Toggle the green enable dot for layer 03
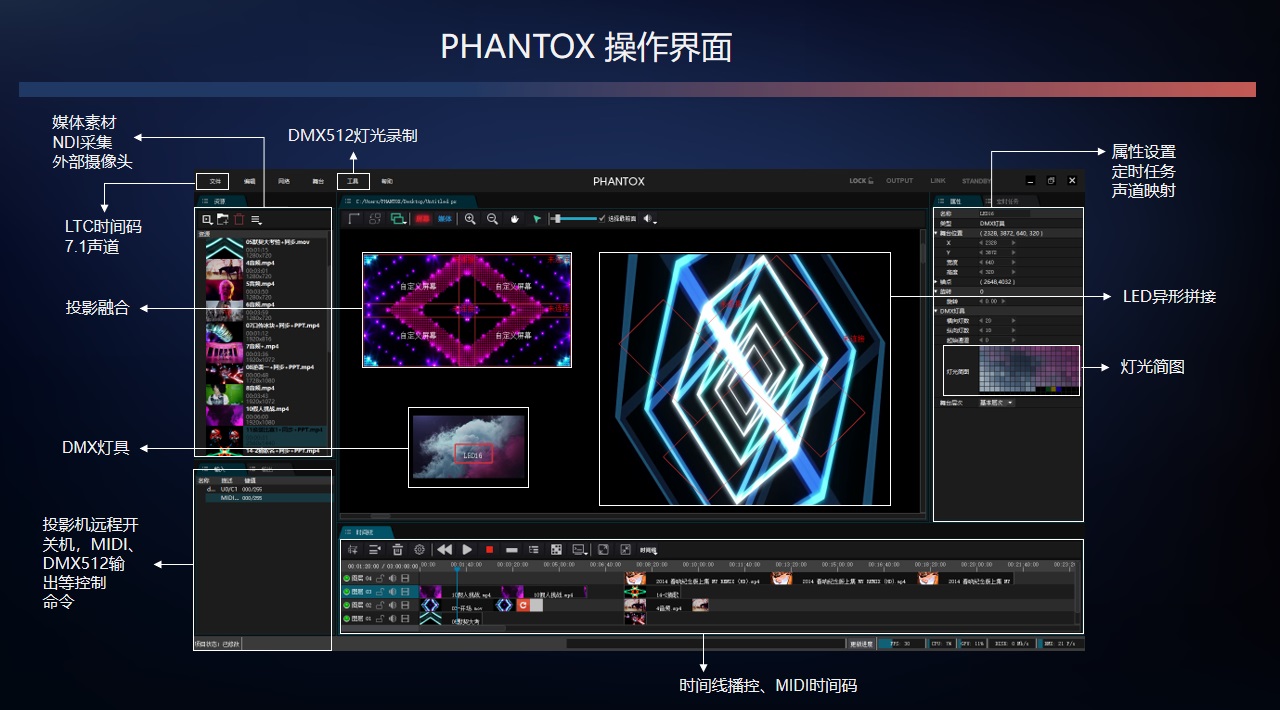The image size is (1280, 710). (x=347, y=592)
